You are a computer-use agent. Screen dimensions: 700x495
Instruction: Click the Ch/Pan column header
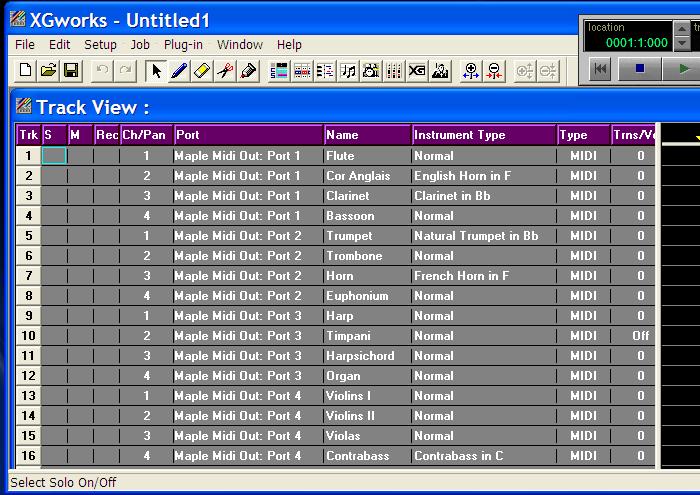(146, 135)
